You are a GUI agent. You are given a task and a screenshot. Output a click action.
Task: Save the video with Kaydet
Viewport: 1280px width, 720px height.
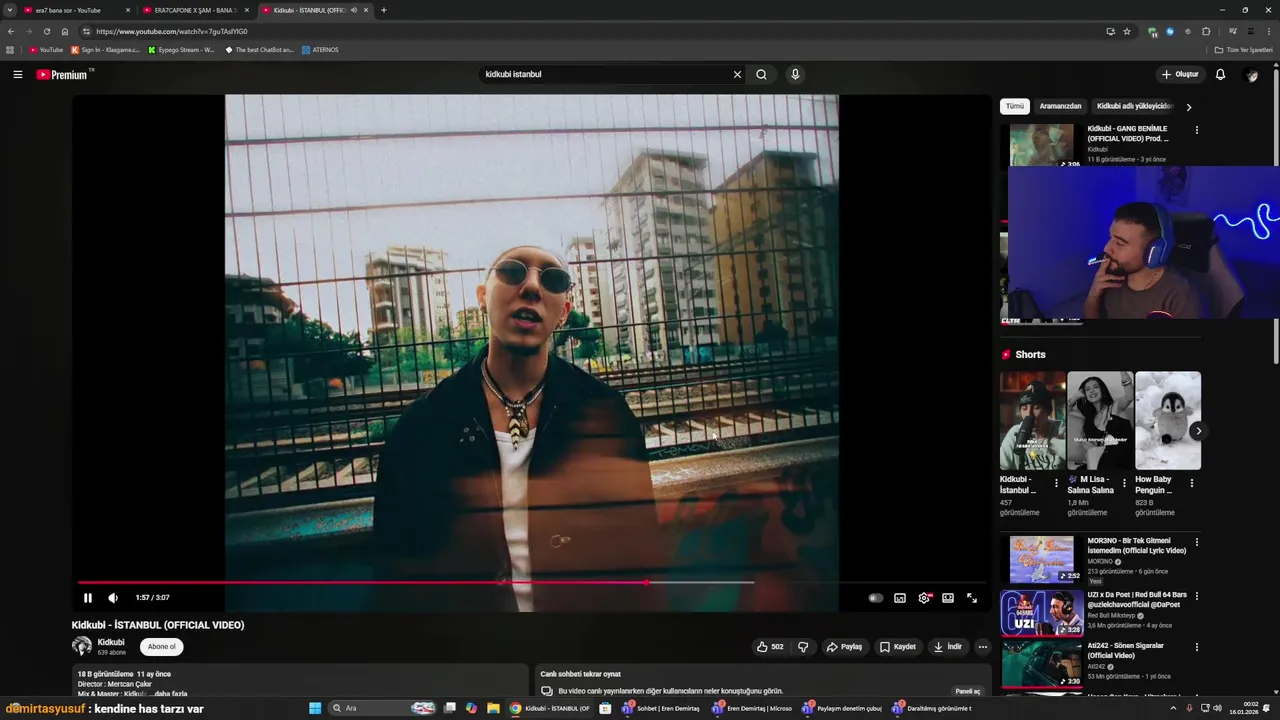(897, 647)
